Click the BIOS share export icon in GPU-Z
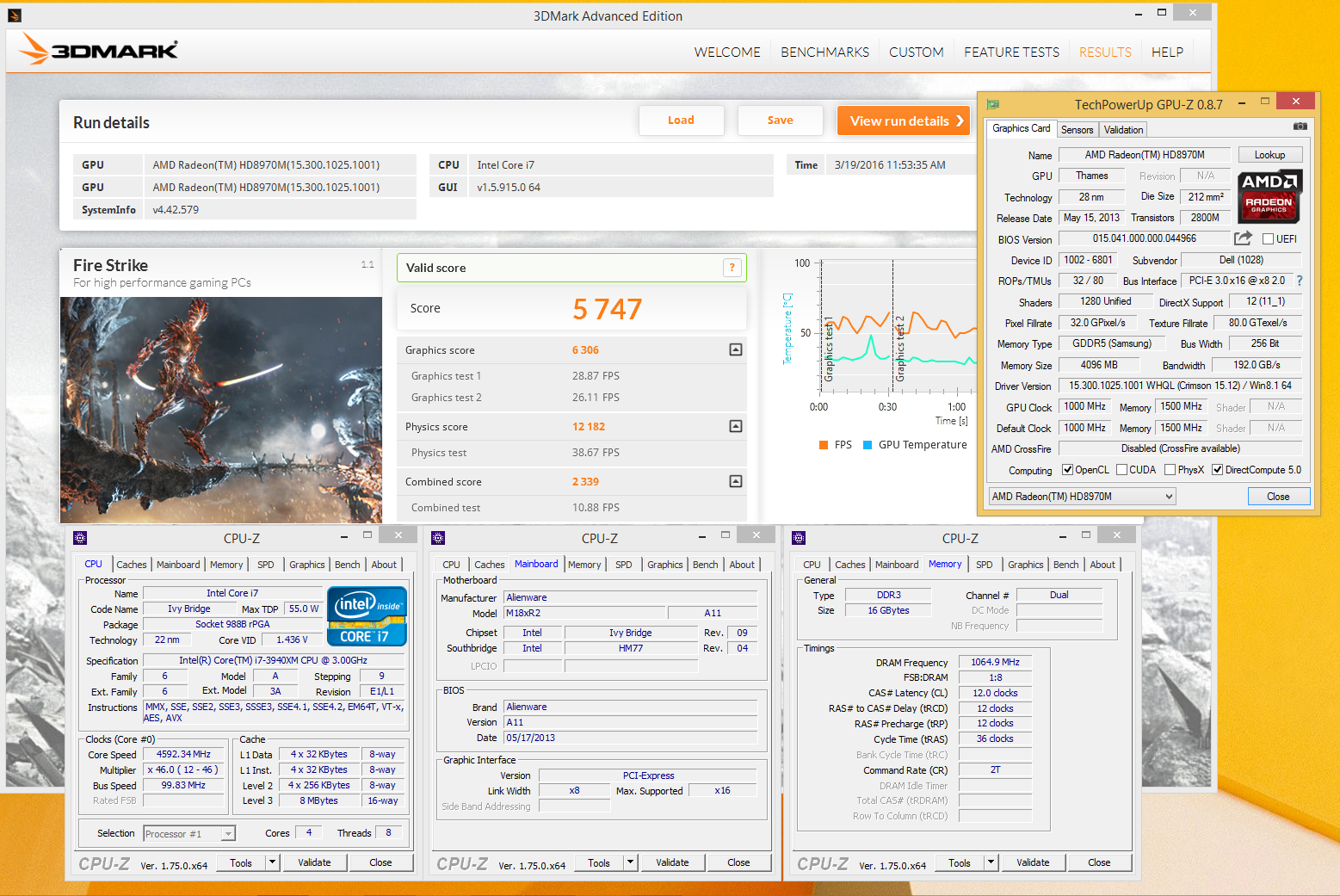Viewport: 1340px width, 896px height. tap(1243, 238)
